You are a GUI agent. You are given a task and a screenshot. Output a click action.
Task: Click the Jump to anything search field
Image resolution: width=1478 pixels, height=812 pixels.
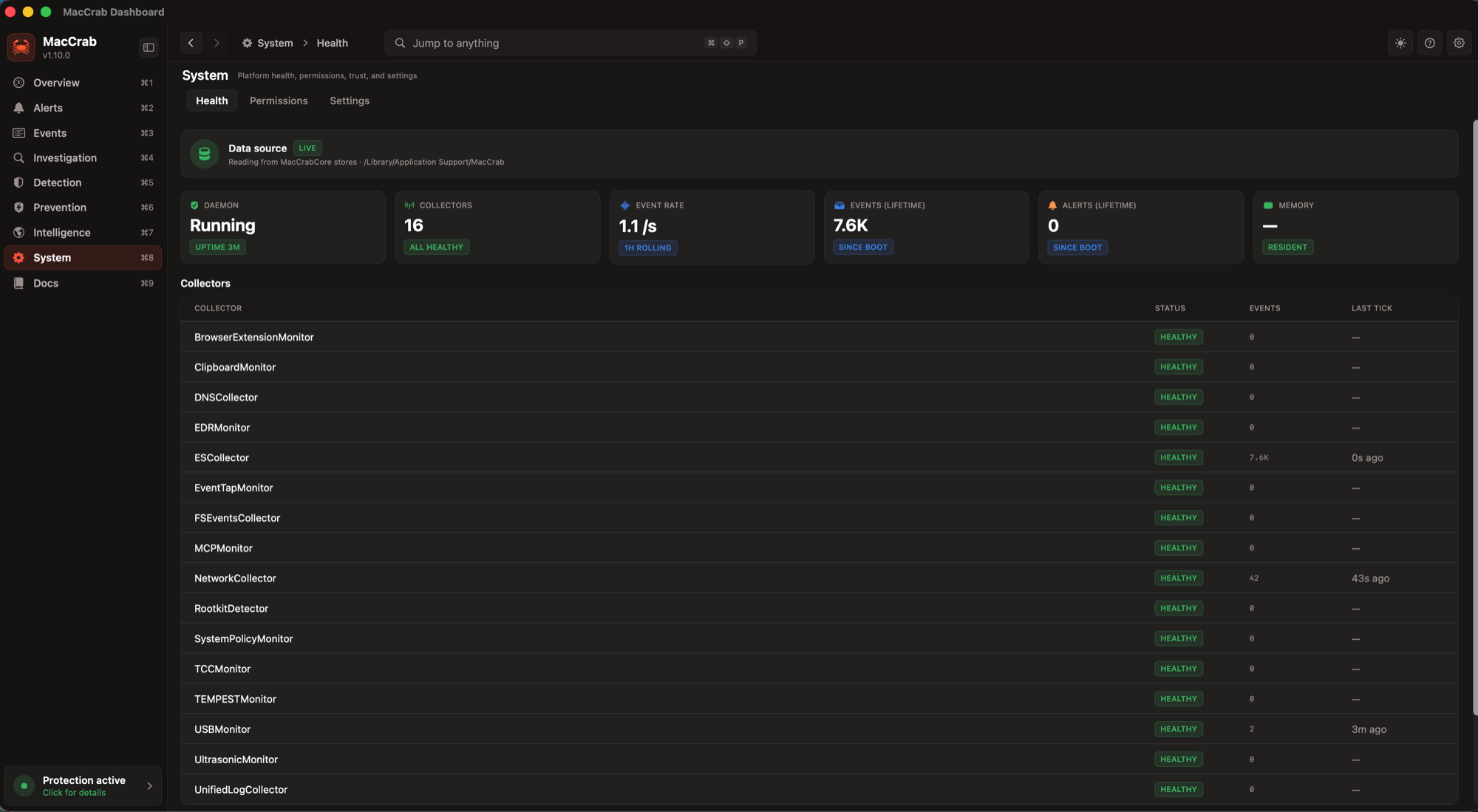click(571, 43)
